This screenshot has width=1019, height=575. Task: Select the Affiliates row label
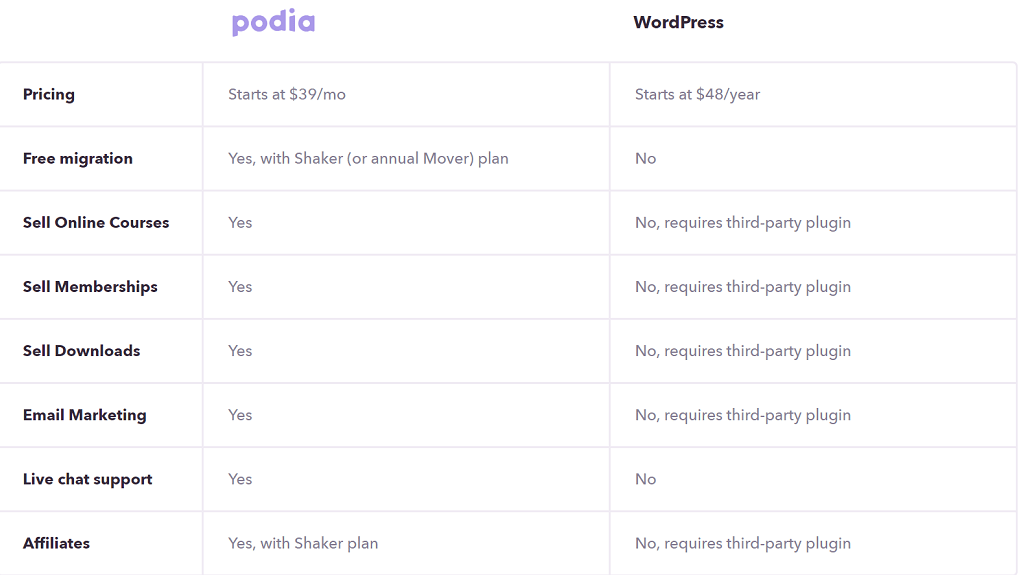(57, 543)
